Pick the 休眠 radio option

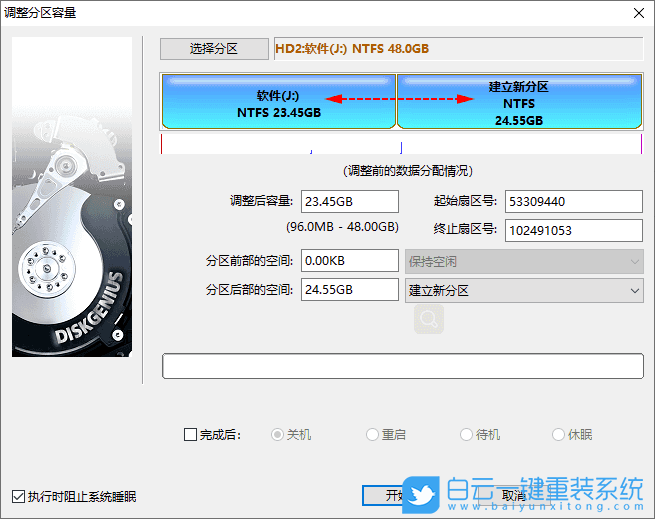click(559, 435)
